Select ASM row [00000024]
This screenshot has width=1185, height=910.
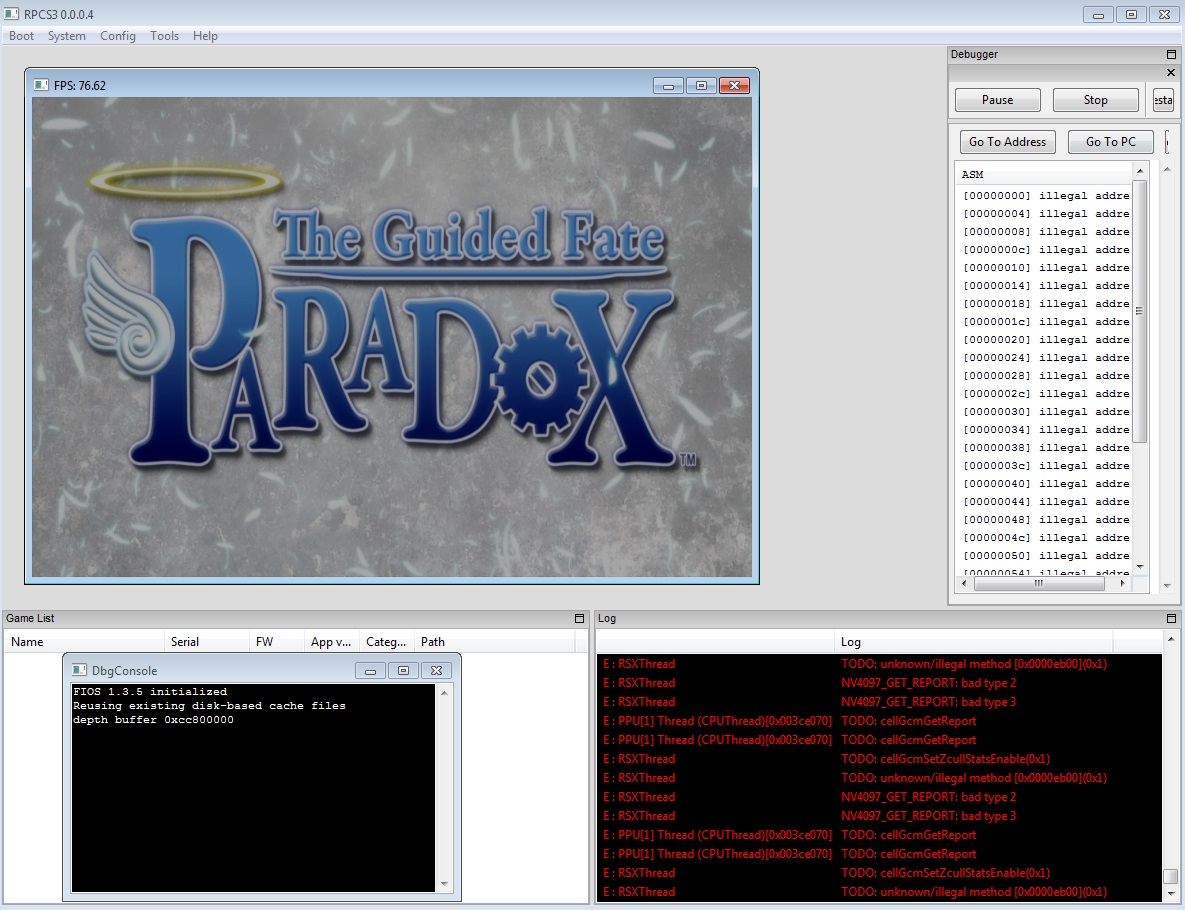(1046, 358)
